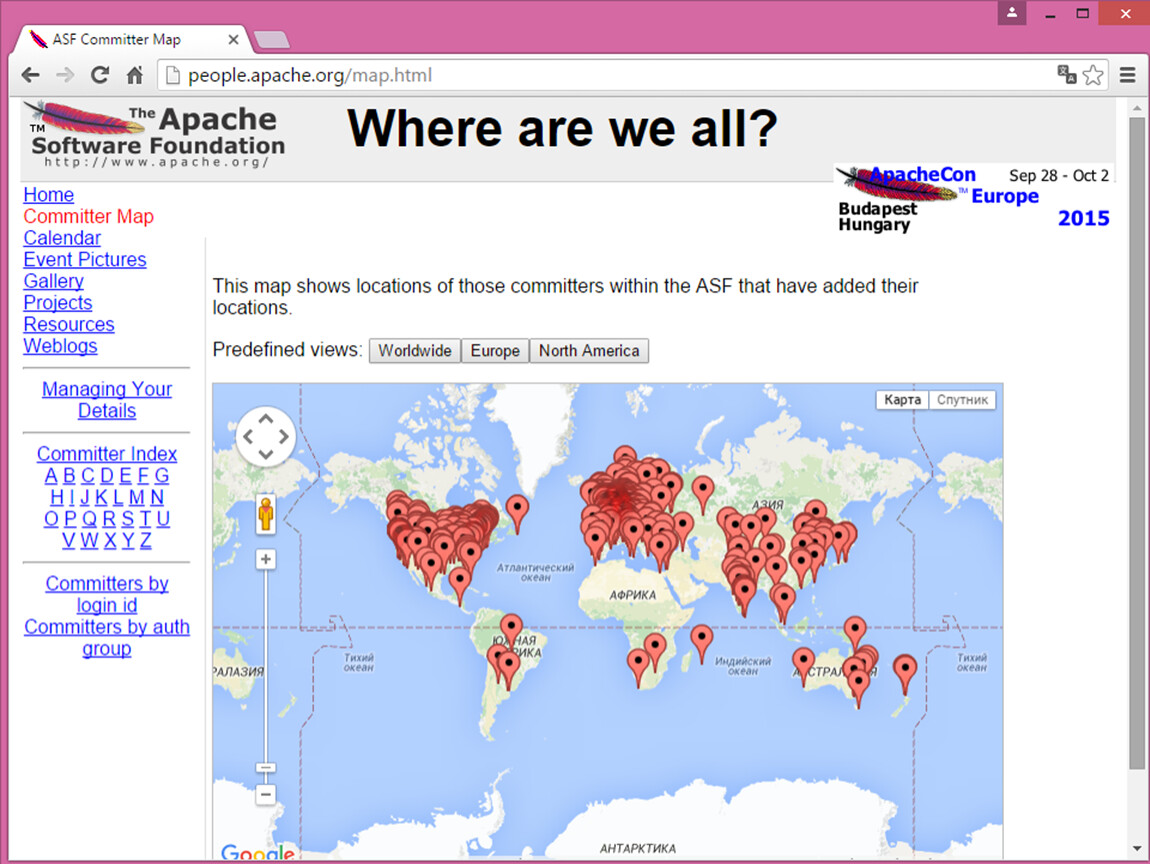Go to browser home page icon

point(134,75)
